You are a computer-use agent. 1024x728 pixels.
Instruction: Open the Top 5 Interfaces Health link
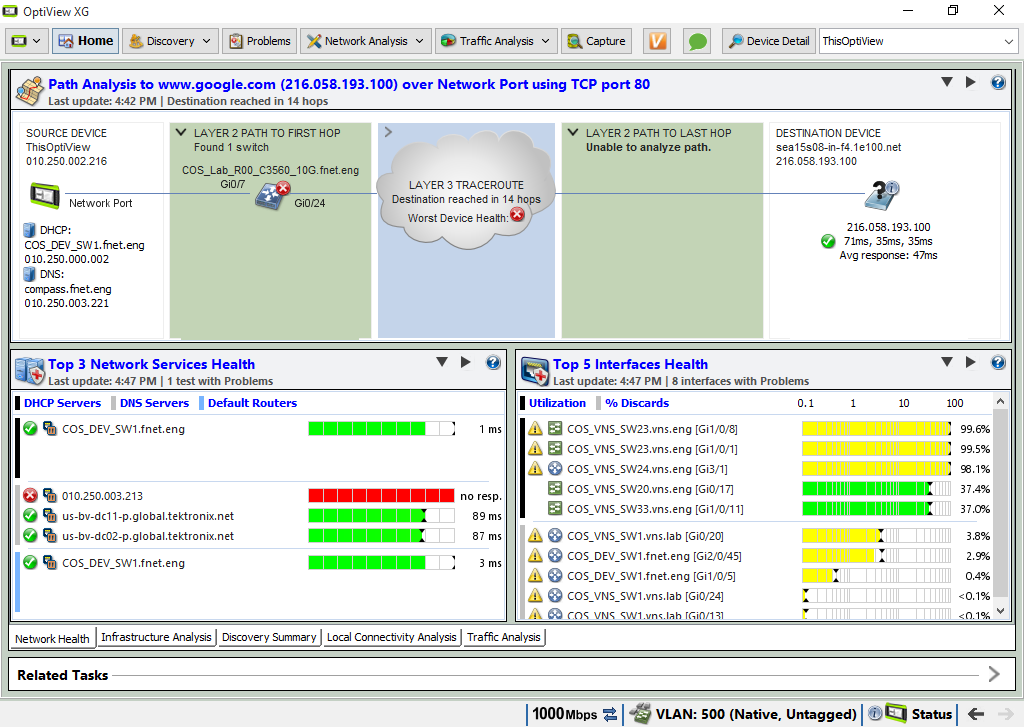630,364
